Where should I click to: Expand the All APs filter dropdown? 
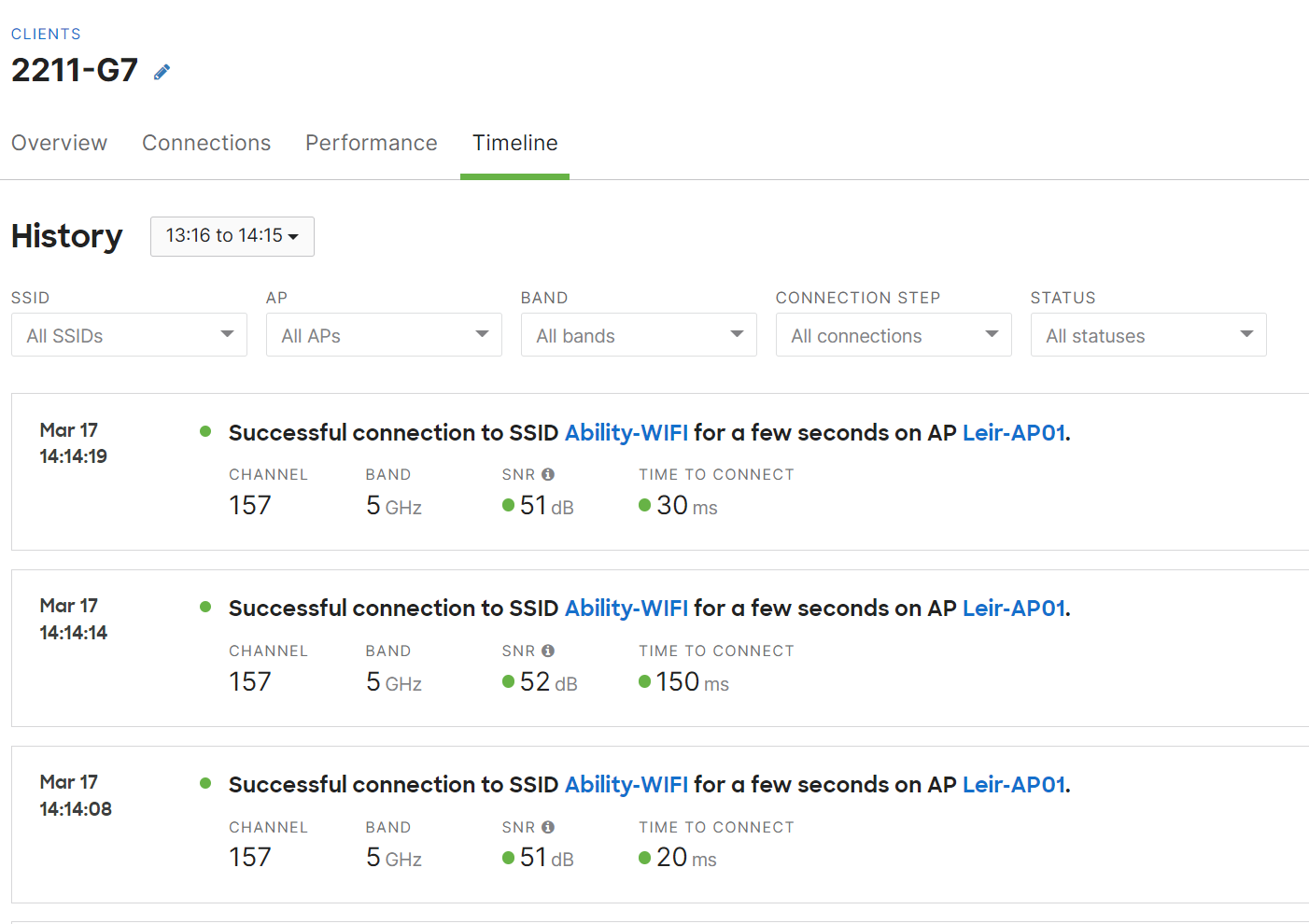click(x=384, y=335)
